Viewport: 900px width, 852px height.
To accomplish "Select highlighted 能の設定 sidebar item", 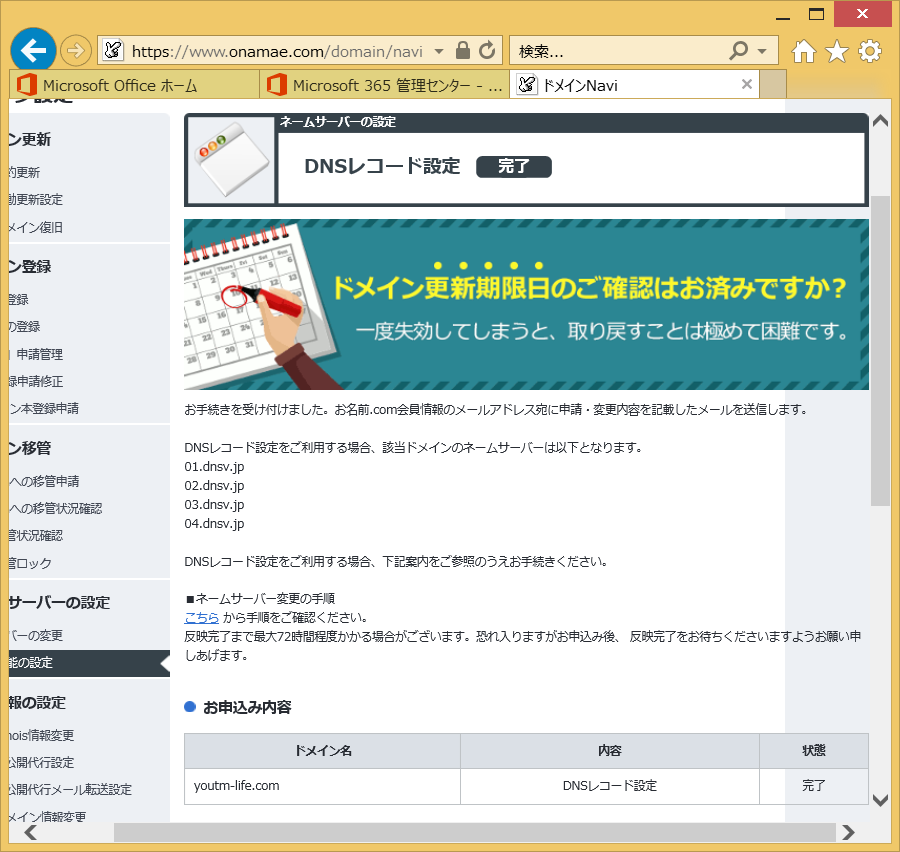I will pyautogui.click(x=89, y=663).
